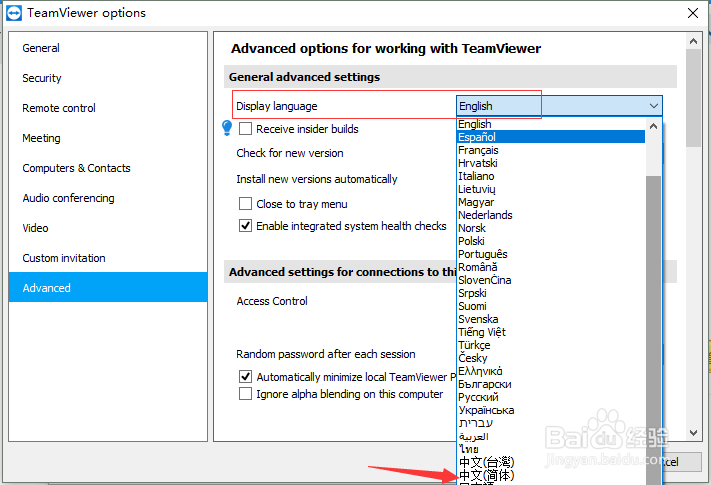This screenshot has width=711, height=485.
Task: Pick Lietuvių as display language
Action: pos(550,189)
